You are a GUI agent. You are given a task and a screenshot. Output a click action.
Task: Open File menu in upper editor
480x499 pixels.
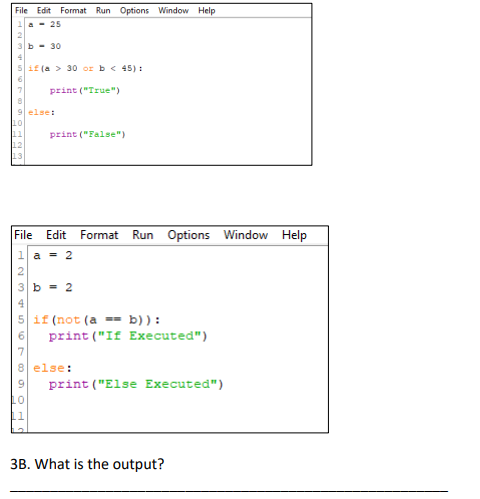tap(21, 11)
